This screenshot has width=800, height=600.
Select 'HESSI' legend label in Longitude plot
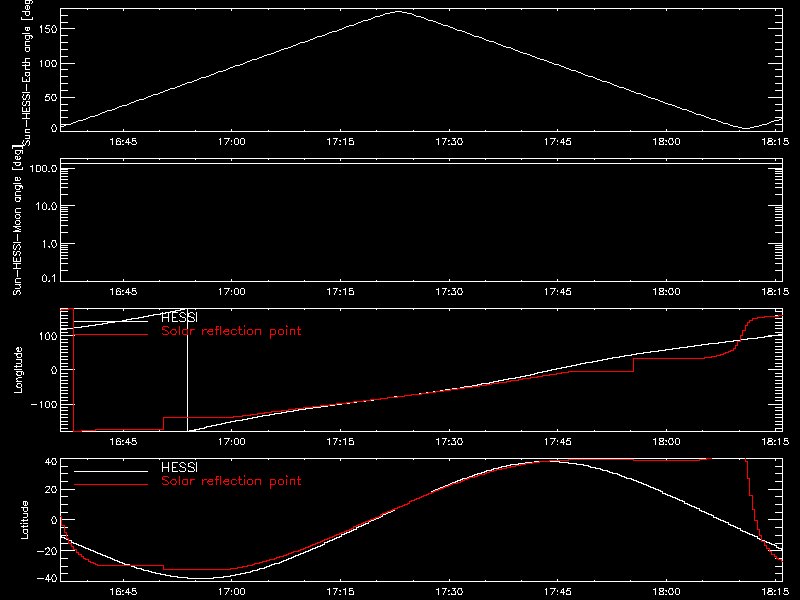[179, 318]
